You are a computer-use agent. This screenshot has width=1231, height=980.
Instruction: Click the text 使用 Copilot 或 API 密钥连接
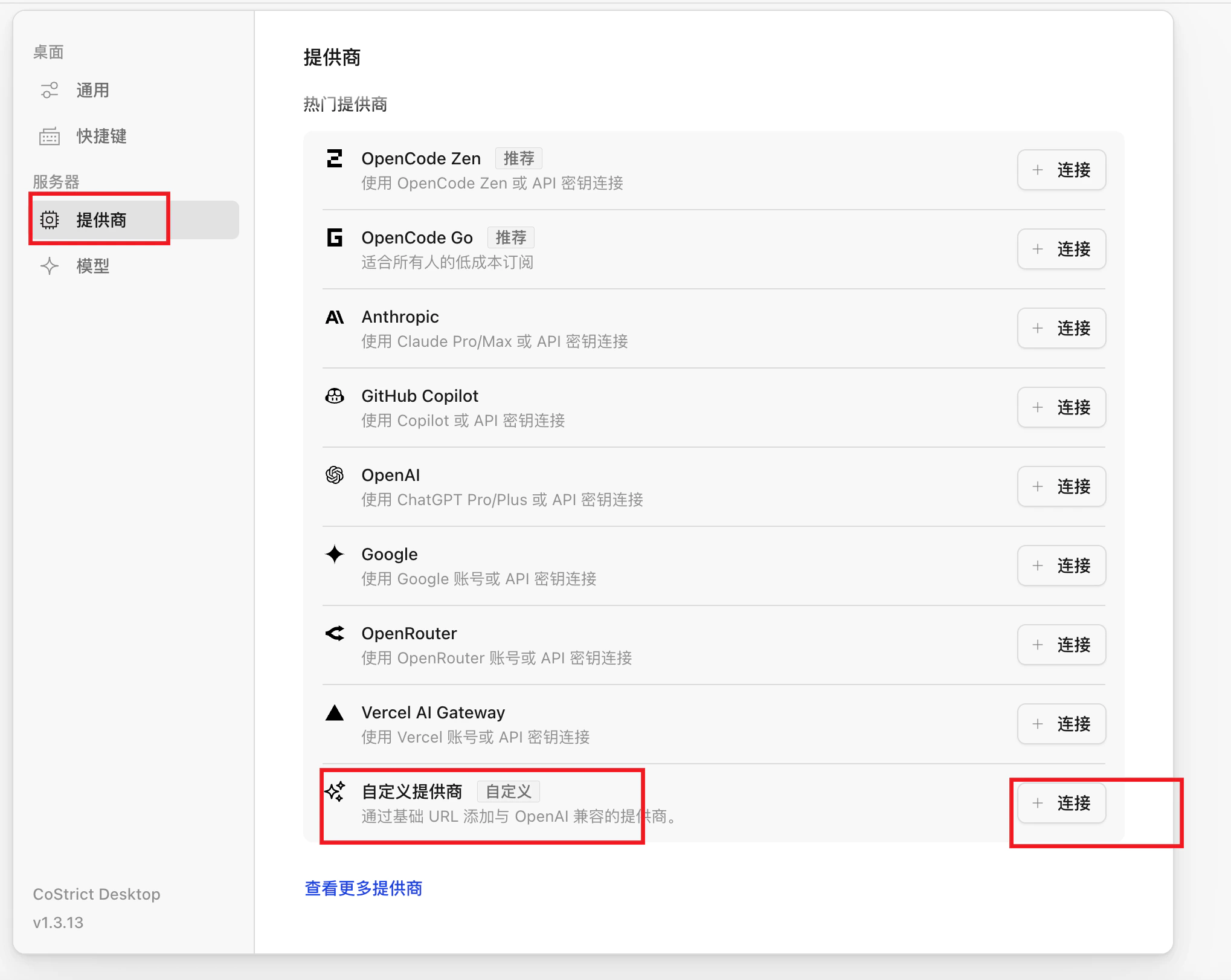pyautogui.click(x=463, y=421)
